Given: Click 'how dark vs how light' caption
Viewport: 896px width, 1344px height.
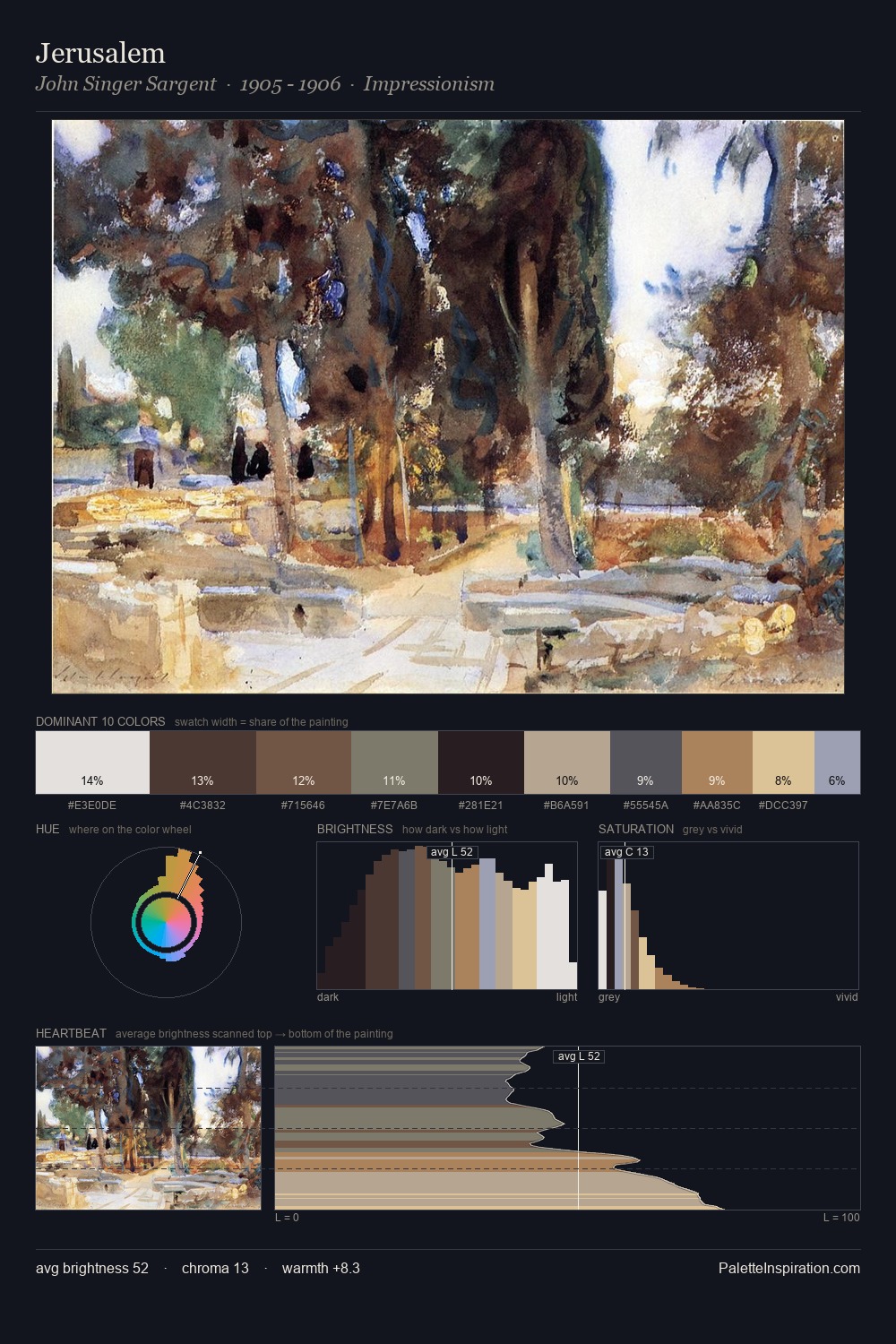Looking at the screenshot, I should pyautogui.click(x=455, y=830).
